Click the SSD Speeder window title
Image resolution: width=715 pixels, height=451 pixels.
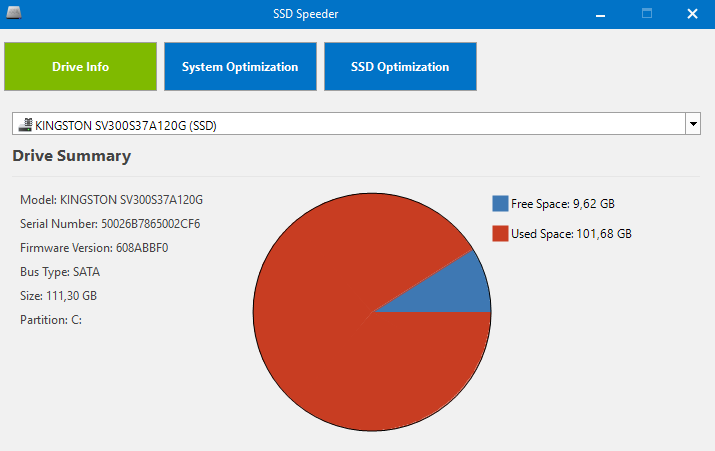[x=306, y=14]
